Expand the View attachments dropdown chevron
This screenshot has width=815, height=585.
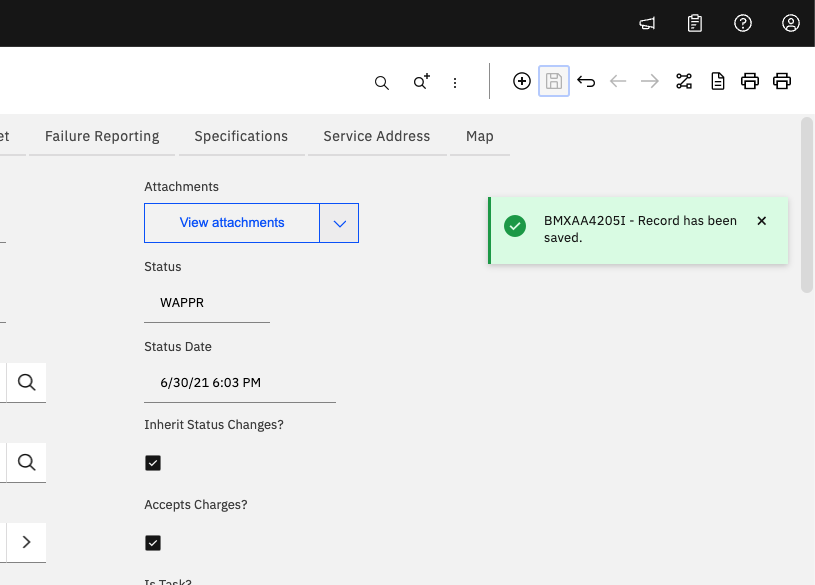pyautogui.click(x=339, y=223)
